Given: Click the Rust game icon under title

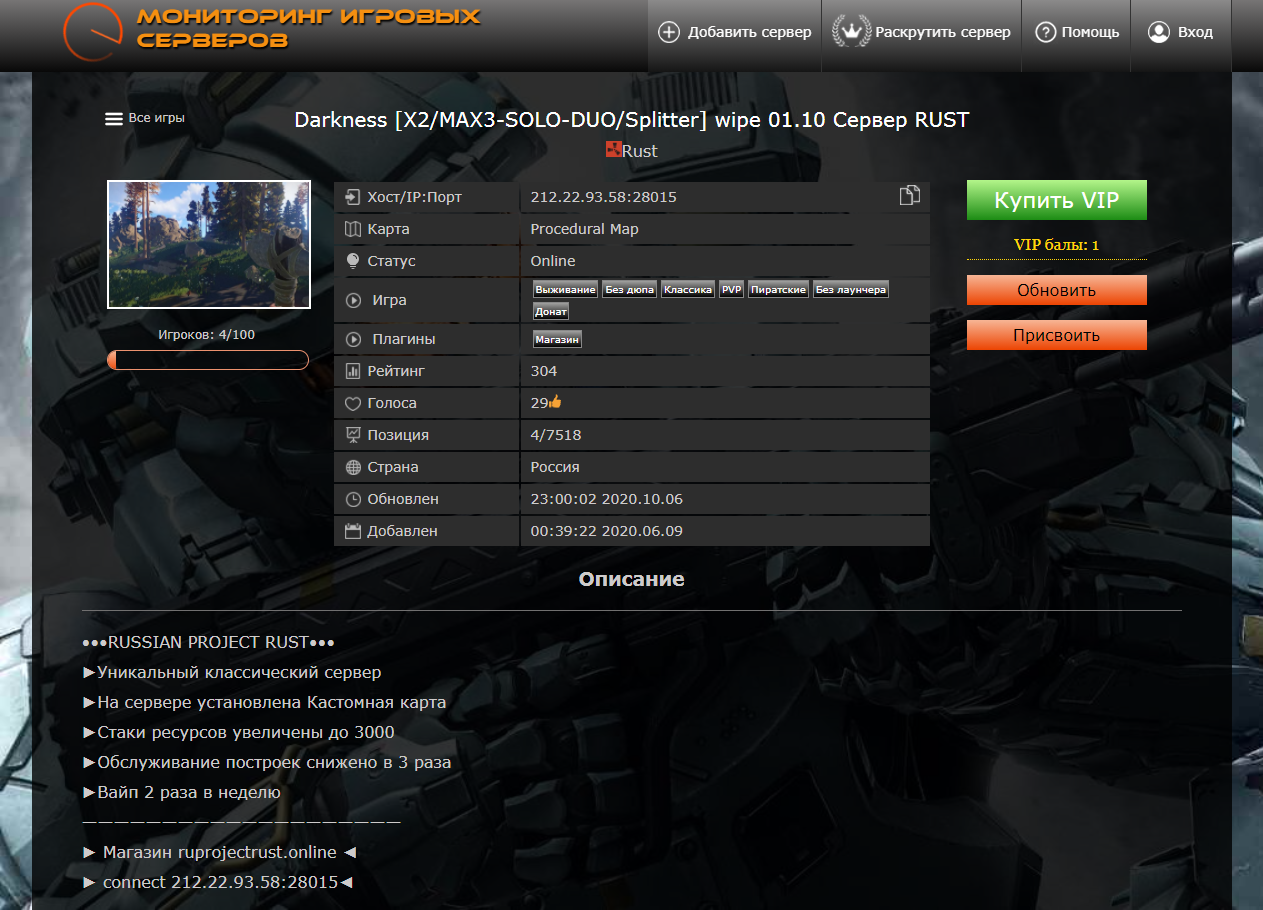Looking at the screenshot, I should click(x=613, y=151).
